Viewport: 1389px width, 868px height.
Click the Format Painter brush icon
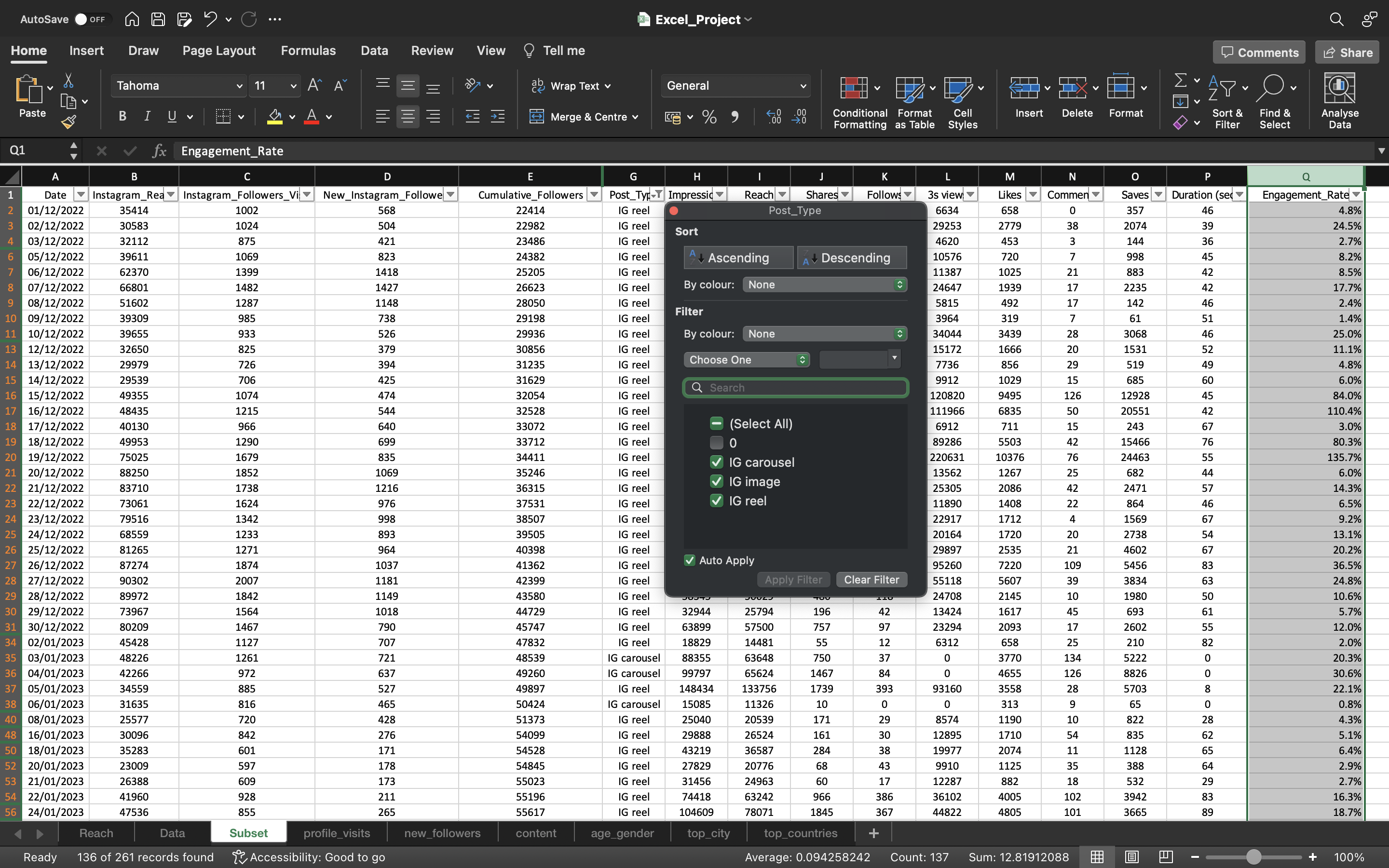[x=68, y=122]
